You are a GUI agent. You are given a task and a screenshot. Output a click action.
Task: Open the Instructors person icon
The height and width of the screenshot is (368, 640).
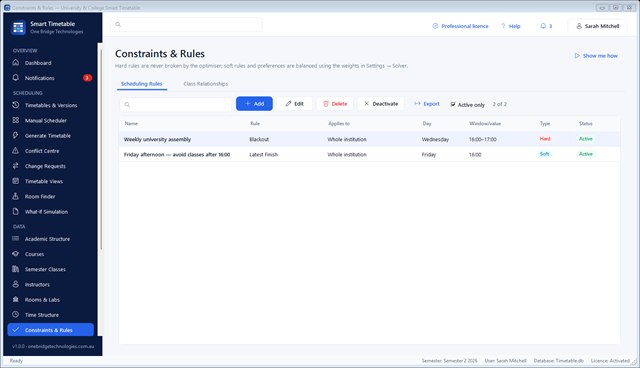[x=16, y=284]
